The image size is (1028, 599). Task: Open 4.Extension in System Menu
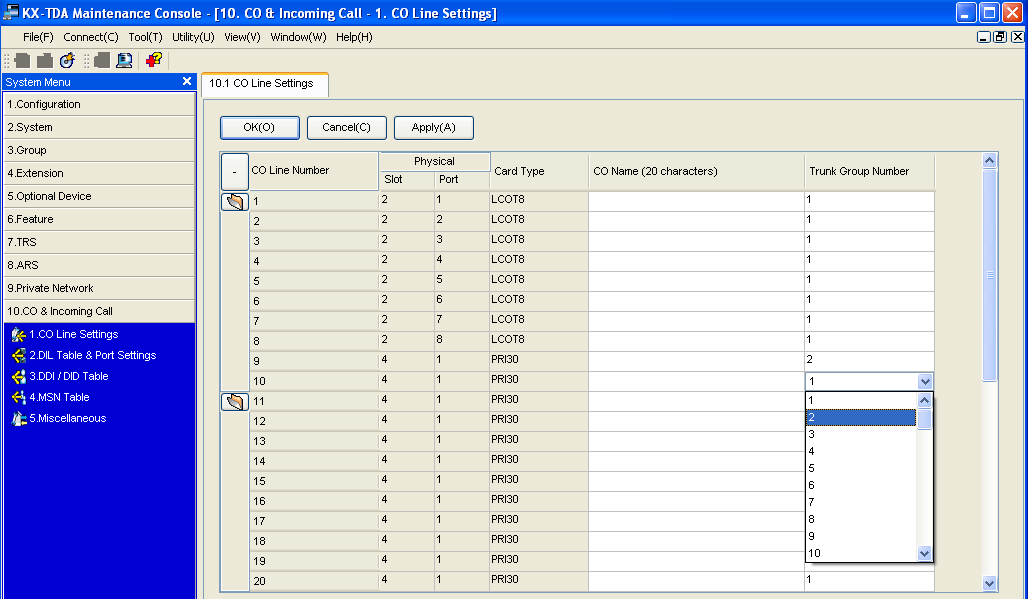tap(100, 173)
